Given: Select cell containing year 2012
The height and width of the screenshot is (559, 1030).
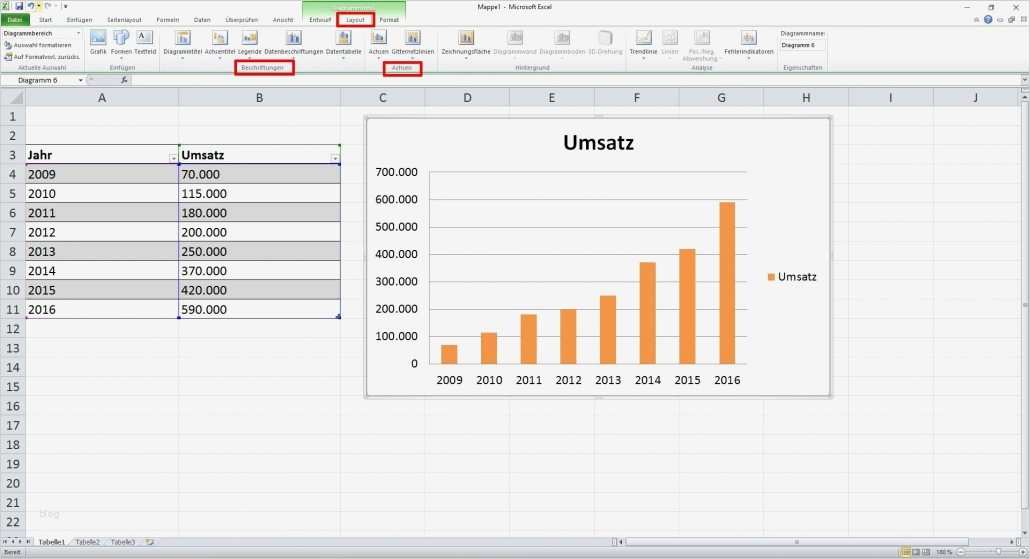Looking at the screenshot, I should pos(102,233).
